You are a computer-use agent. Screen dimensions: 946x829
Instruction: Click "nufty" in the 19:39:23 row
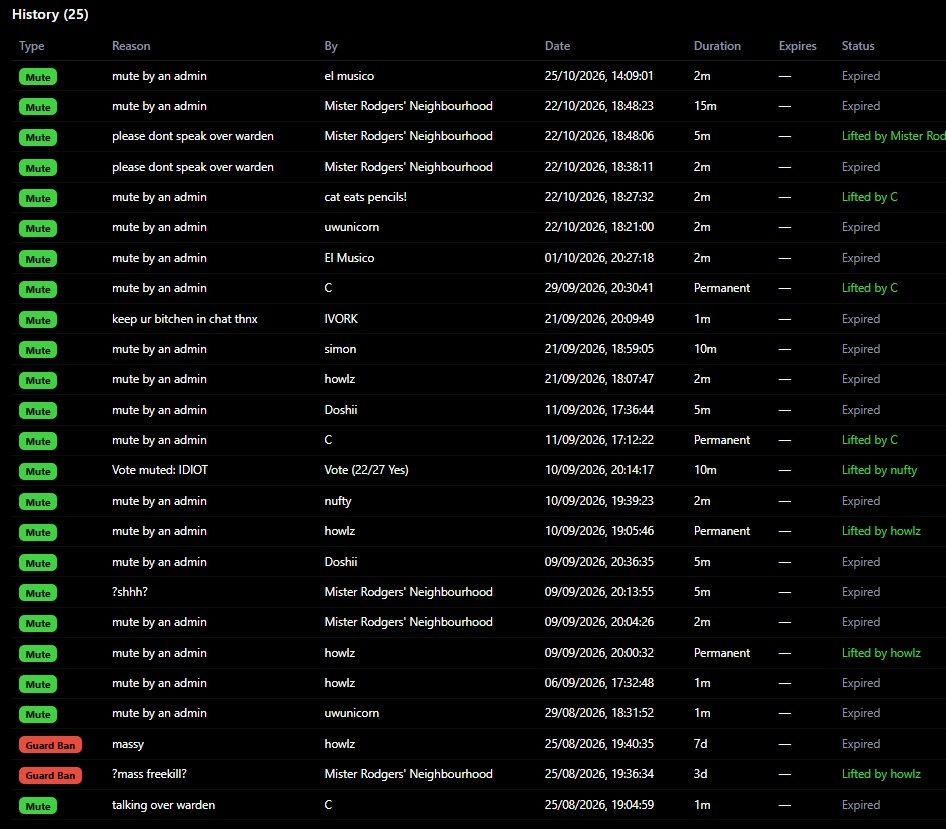(x=338, y=501)
